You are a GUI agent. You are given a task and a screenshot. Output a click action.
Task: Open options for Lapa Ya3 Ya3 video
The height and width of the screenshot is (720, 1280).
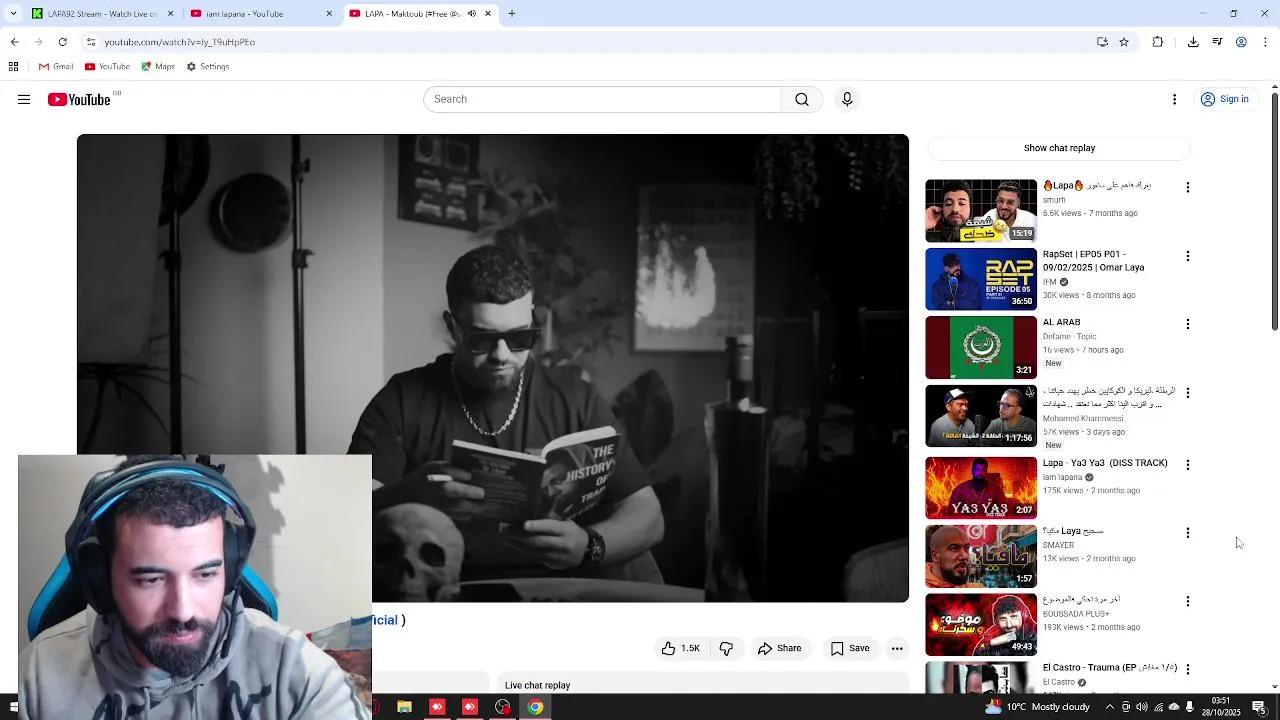[x=1187, y=465]
